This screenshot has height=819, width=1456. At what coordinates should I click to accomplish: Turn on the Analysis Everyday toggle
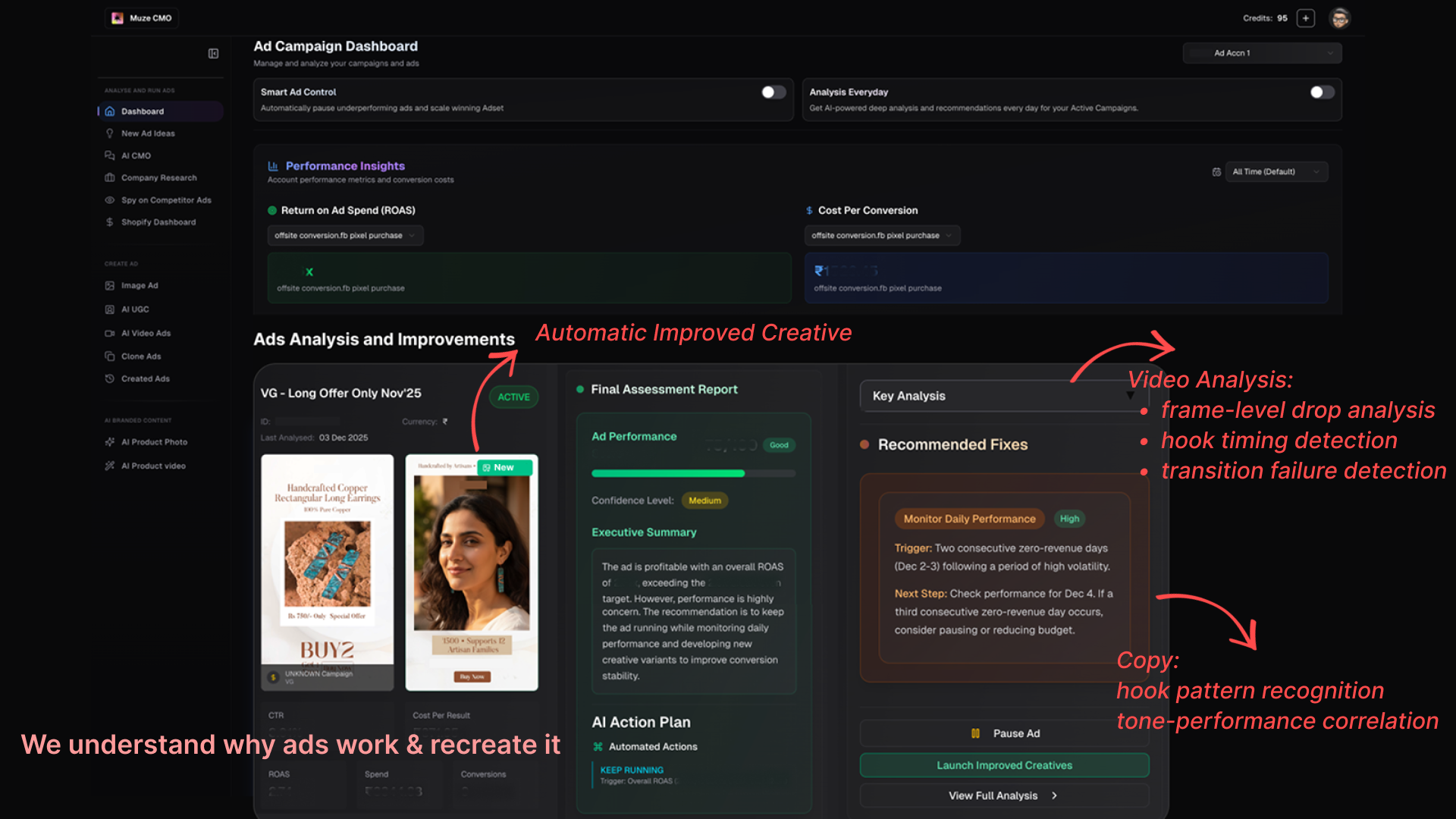coord(1322,93)
